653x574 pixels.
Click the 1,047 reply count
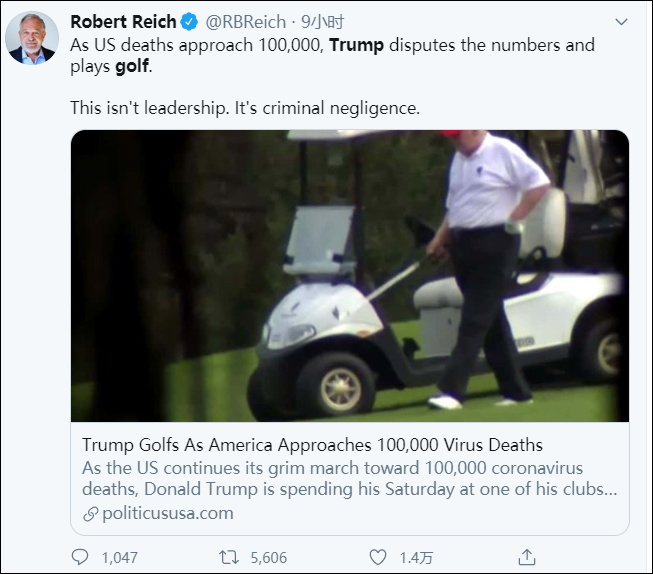(119, 557)
